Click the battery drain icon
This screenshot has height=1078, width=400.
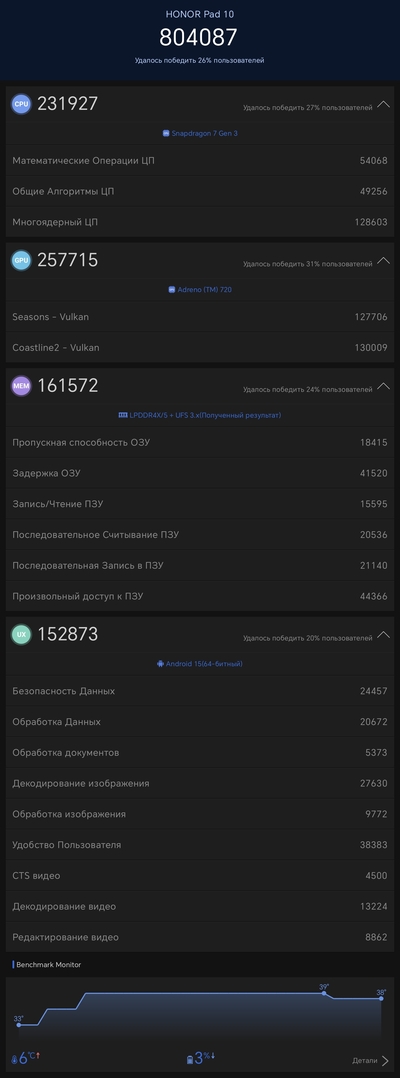click(190, 1060)
